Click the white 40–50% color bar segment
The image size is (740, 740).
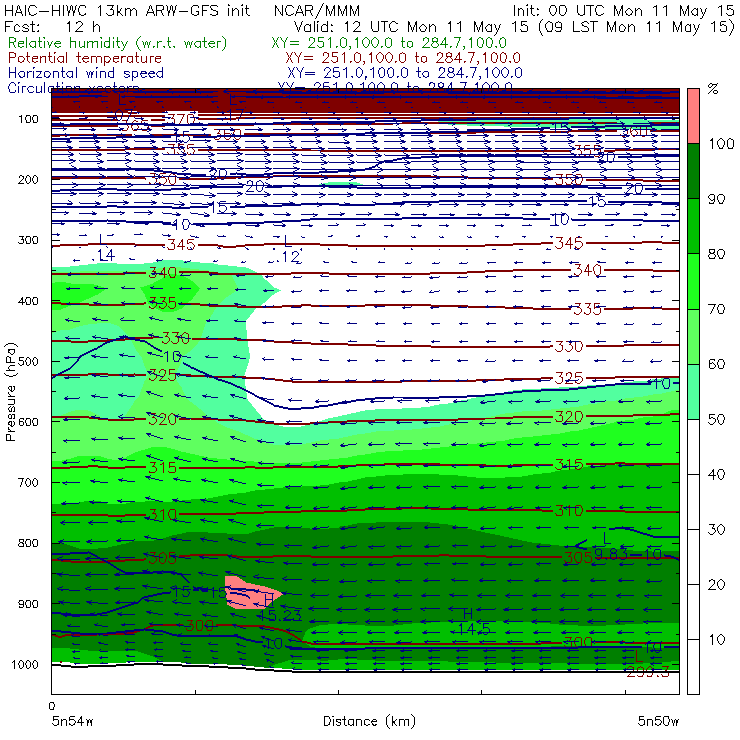tap(693, 446)
